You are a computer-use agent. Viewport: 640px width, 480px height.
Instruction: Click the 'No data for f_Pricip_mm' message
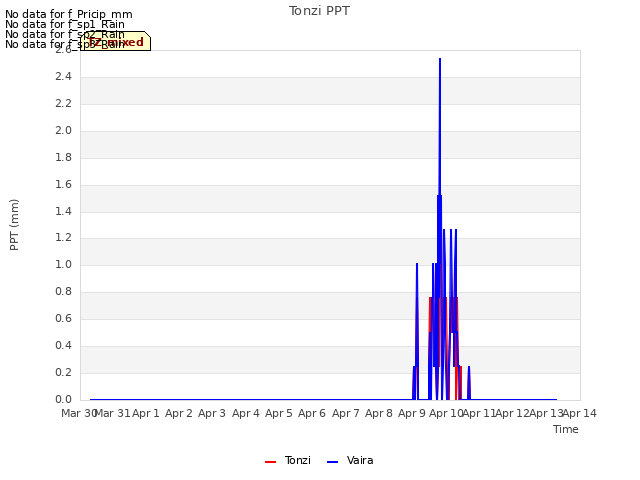69,14
